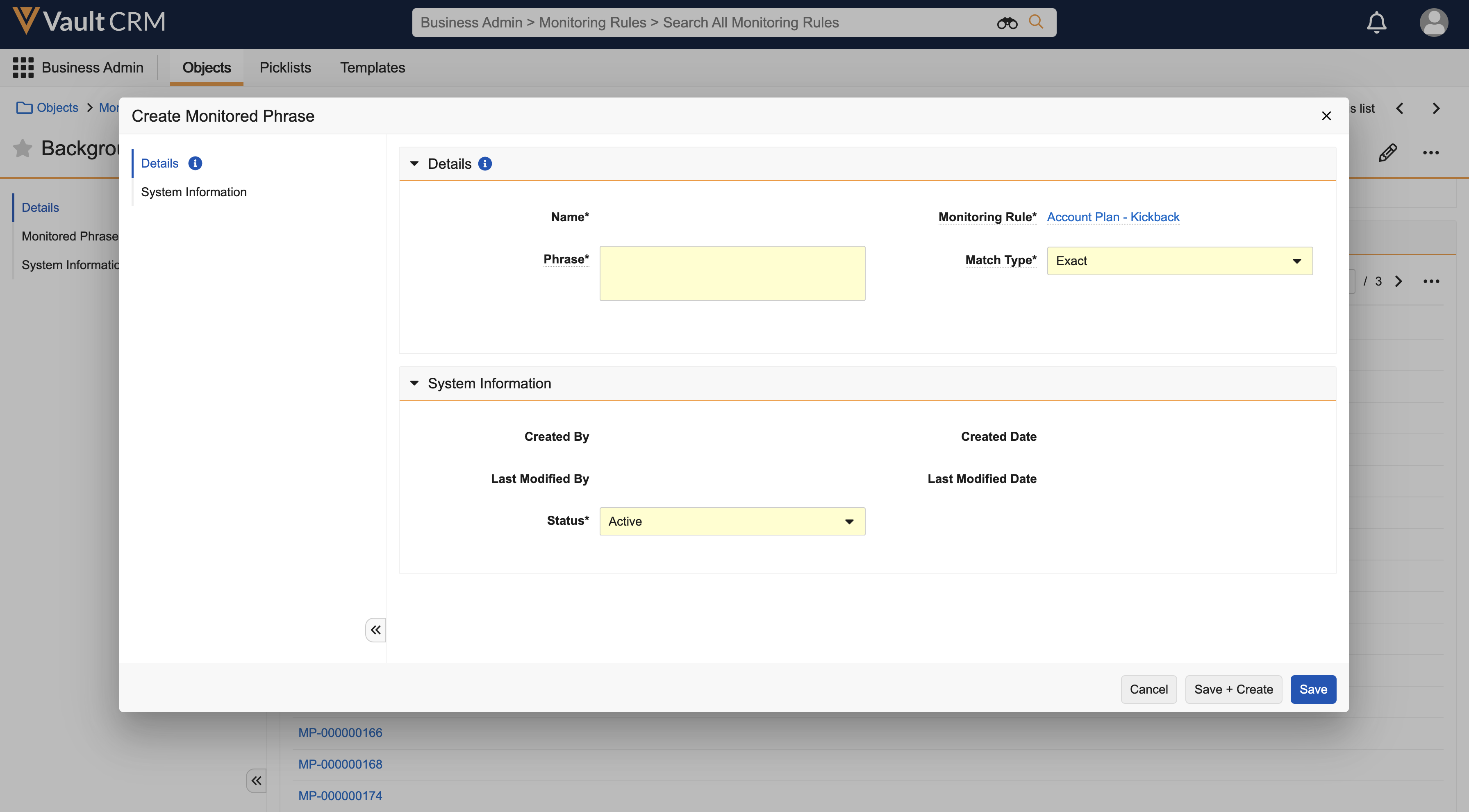
Task: Click the info icon beside Details heading
Action: click(485, 164)
